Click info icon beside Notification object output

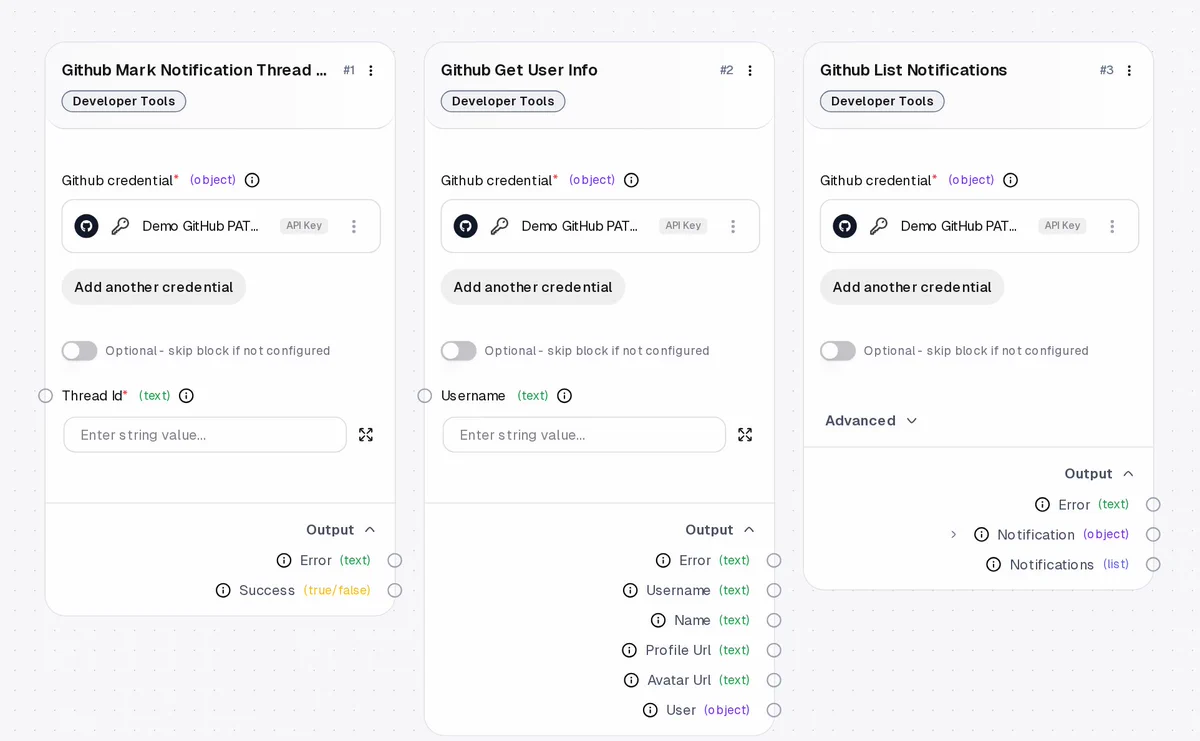pyautogui.click(x=981, y=535)
